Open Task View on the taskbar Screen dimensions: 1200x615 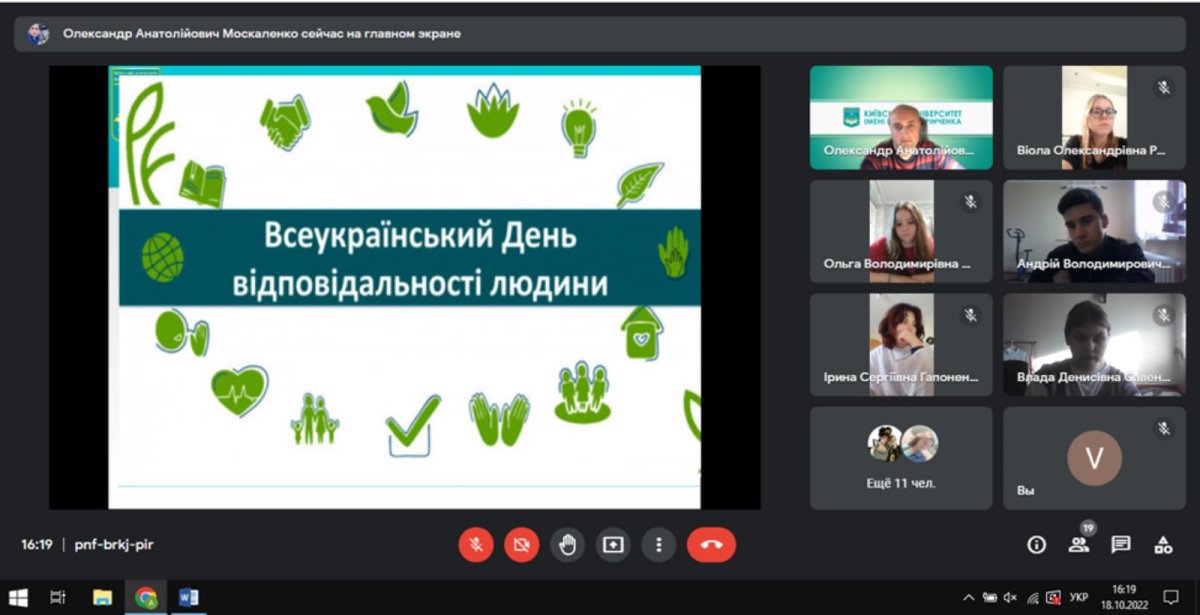coord(58,597)
